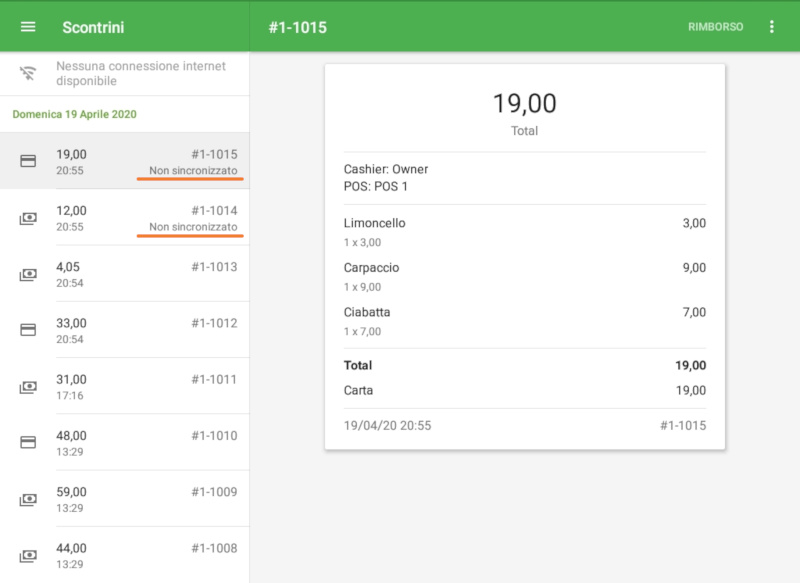The image size is (800, 583).
Task: Click the cash payment icon for receipt #1-1014
Action: click(x=28, y=218)
